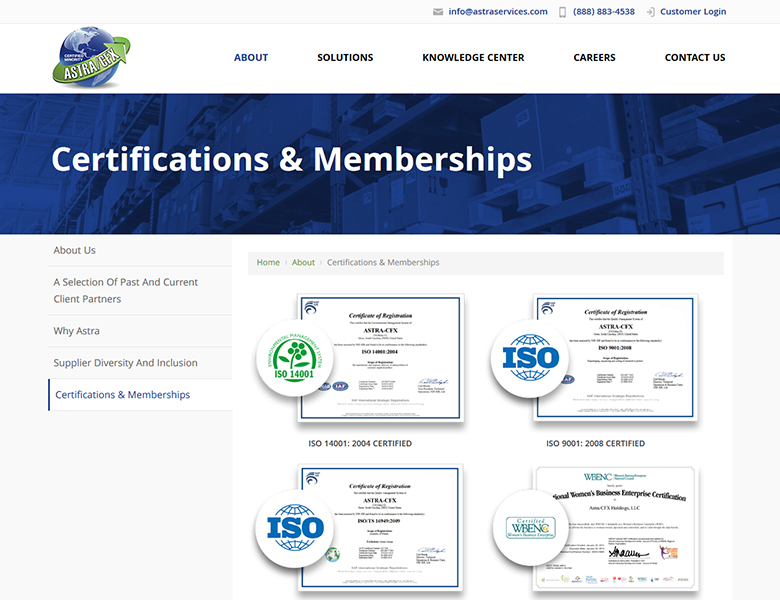This screenshot has height=600, width=780.
Task: Click the Astra/CFX globe logo
Action: coord(91,57)
